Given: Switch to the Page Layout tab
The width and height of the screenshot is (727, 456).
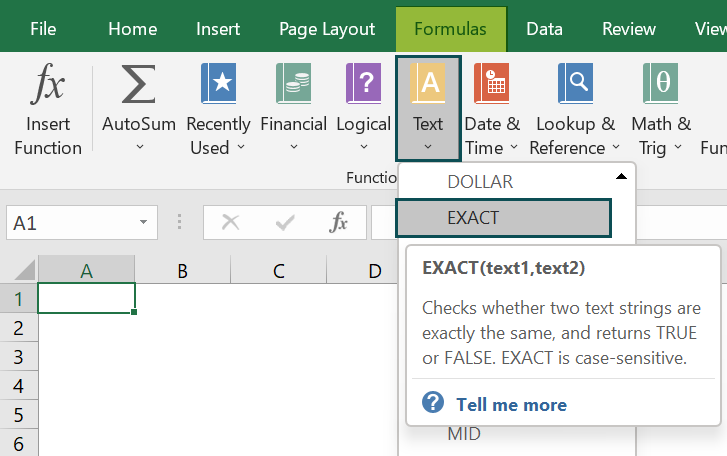Looking at the screenshot, I should click(327, 29).
